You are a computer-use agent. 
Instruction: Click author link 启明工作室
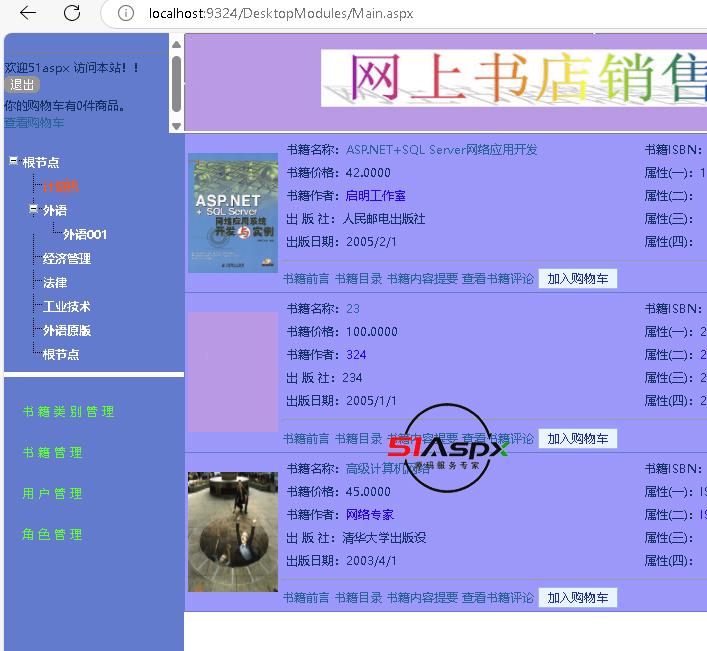pyautogui.click(x=375, y=196)
